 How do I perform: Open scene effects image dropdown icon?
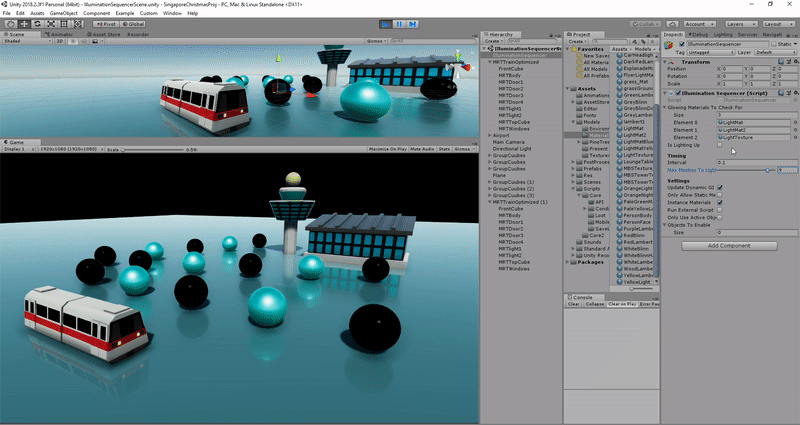[95, 41]
